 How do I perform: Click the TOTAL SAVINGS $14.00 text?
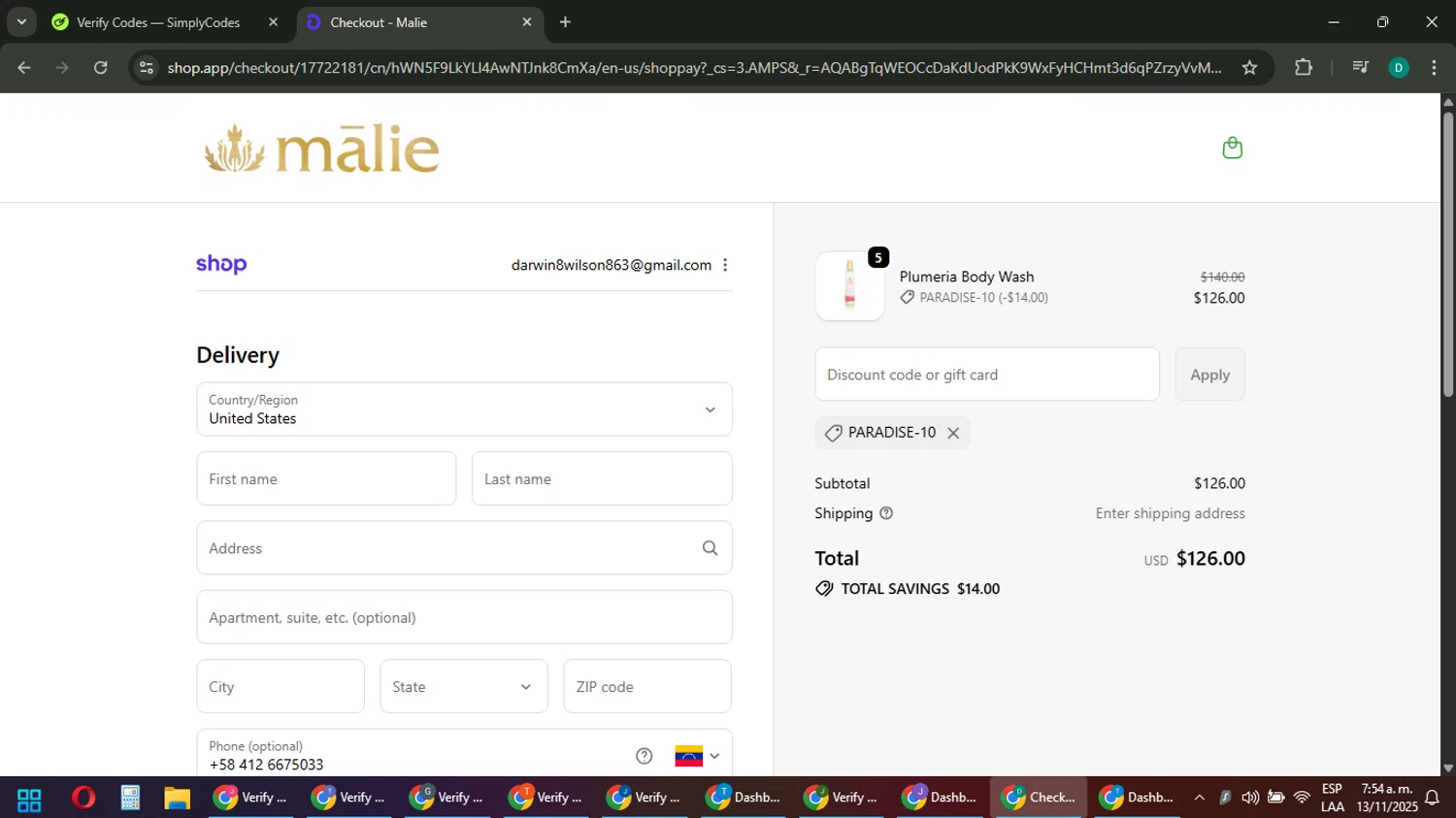click(x=920, y=589)
